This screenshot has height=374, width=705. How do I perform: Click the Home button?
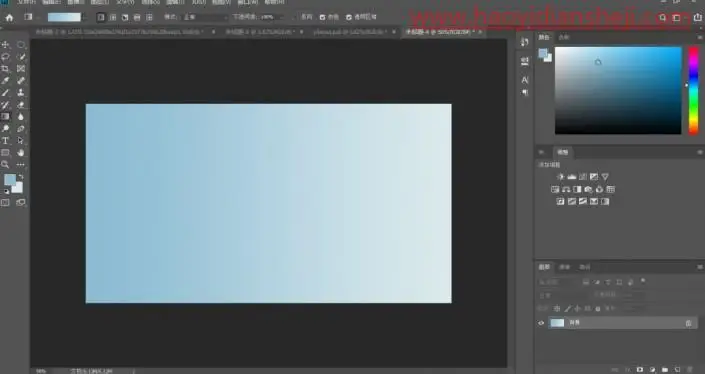[x=9, y=18]
